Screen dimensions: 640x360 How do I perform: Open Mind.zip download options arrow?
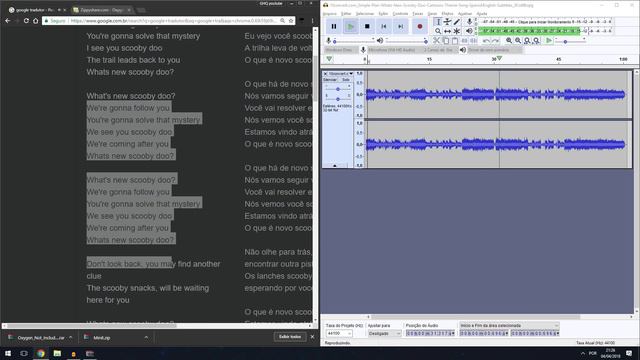pyautogui.click(x=146, y=337)
